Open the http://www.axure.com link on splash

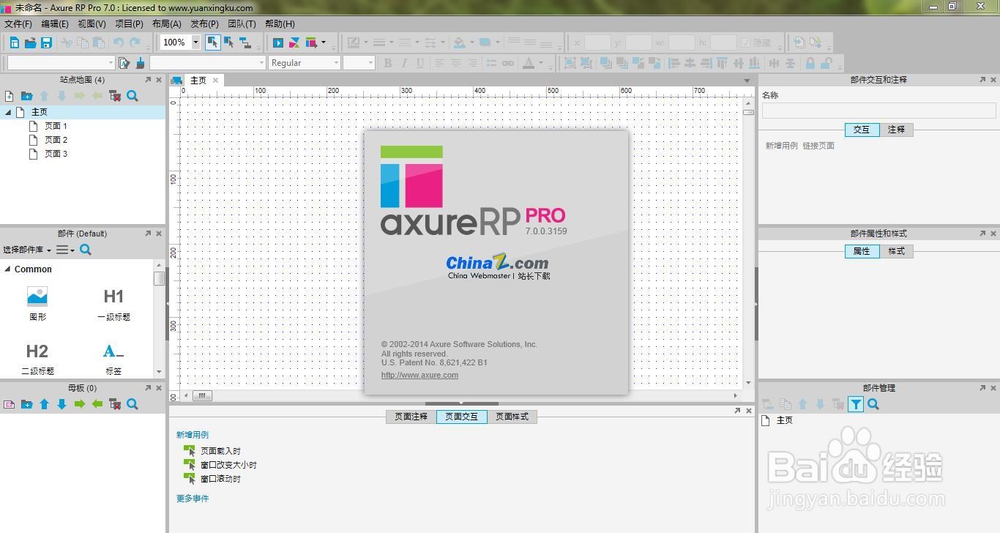point(420,375)
